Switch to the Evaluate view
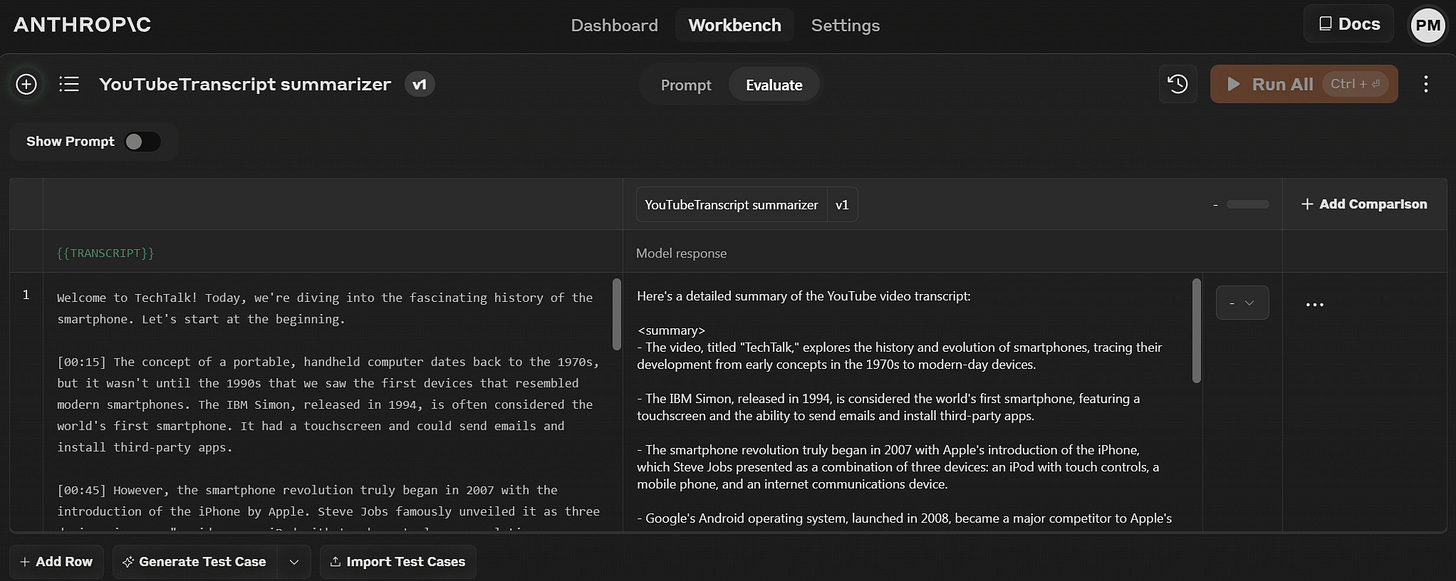 774,85
